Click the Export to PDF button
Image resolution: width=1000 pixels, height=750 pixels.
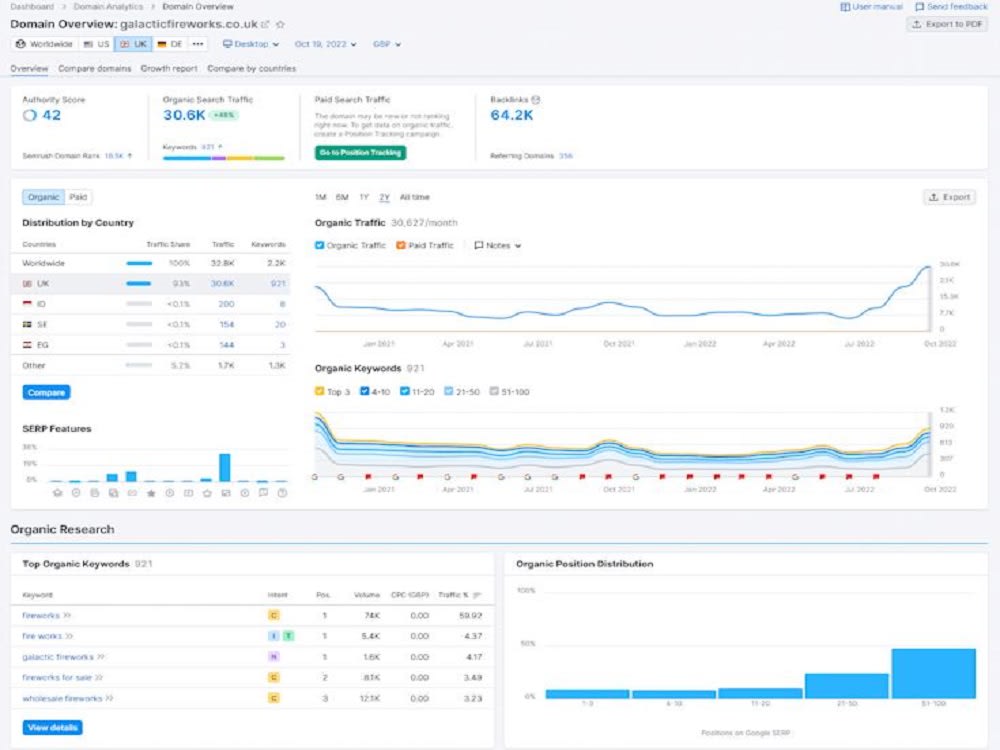tap(947, 24)
